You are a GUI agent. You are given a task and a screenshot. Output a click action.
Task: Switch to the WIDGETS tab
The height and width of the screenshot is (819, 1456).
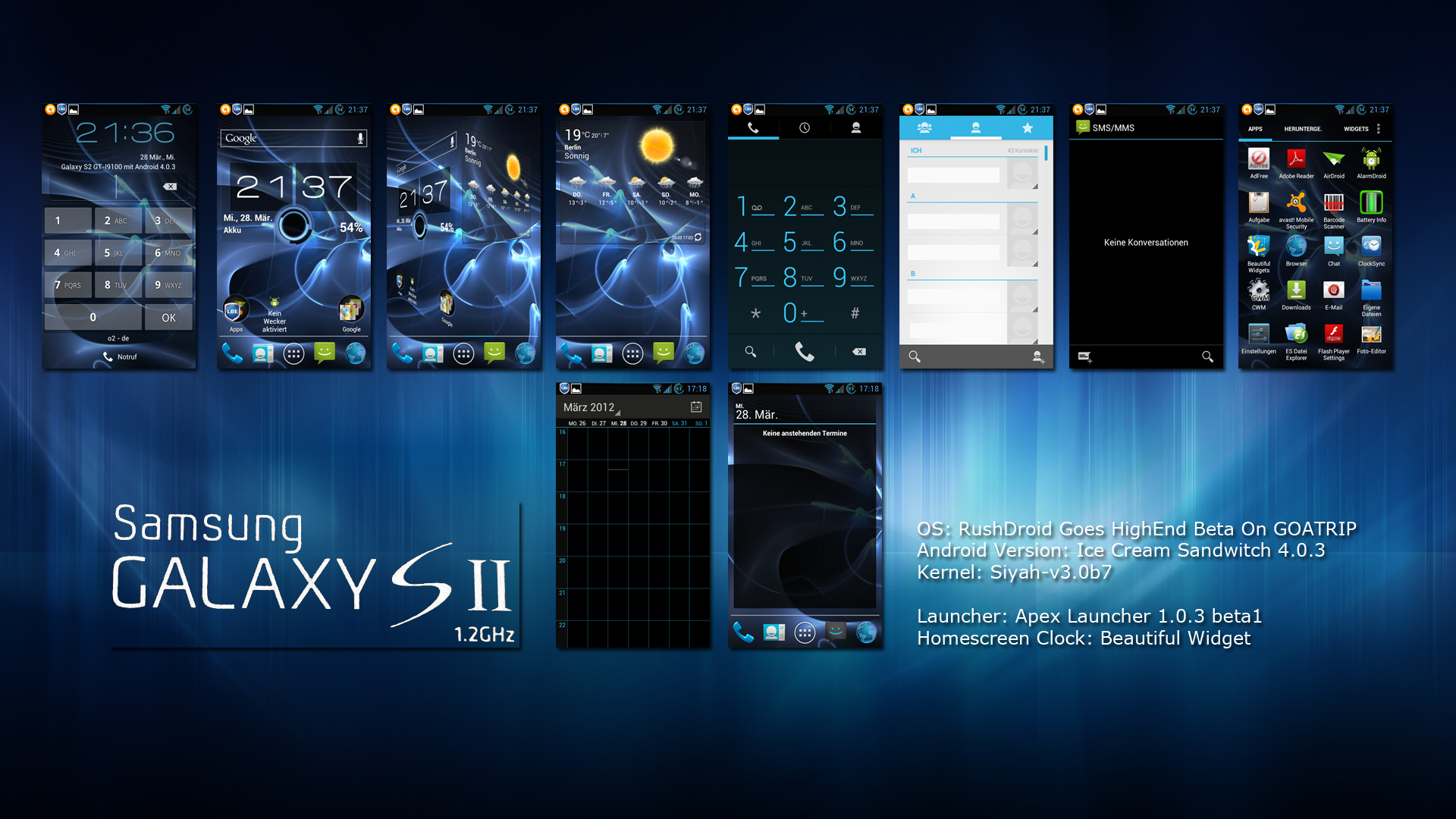click(1356, 129)
